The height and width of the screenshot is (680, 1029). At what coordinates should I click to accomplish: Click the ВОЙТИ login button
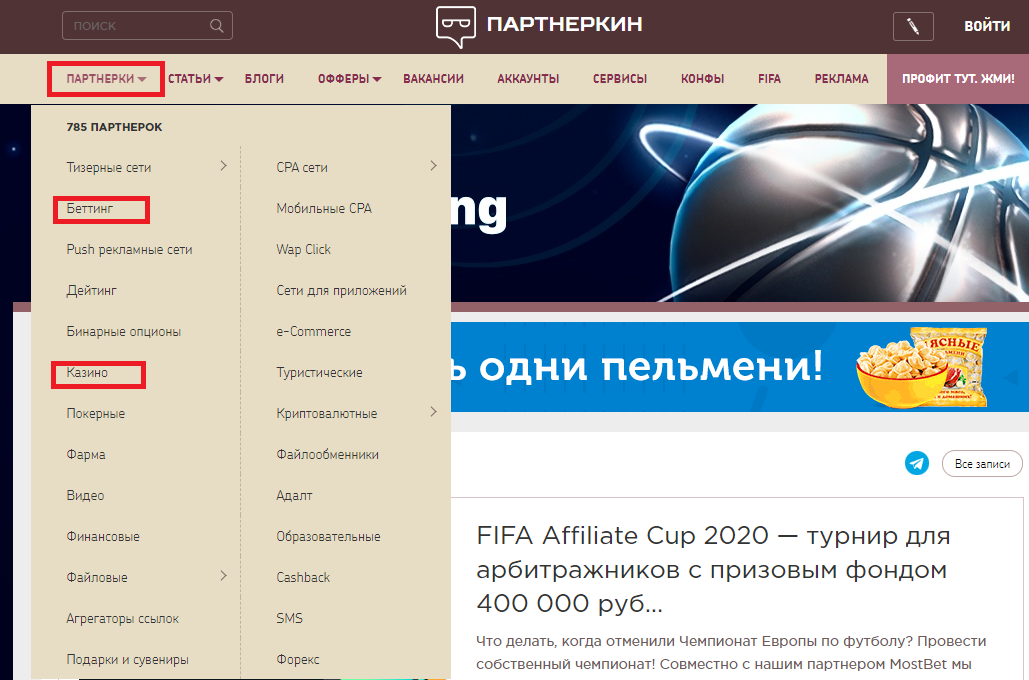tap(987, 26)
